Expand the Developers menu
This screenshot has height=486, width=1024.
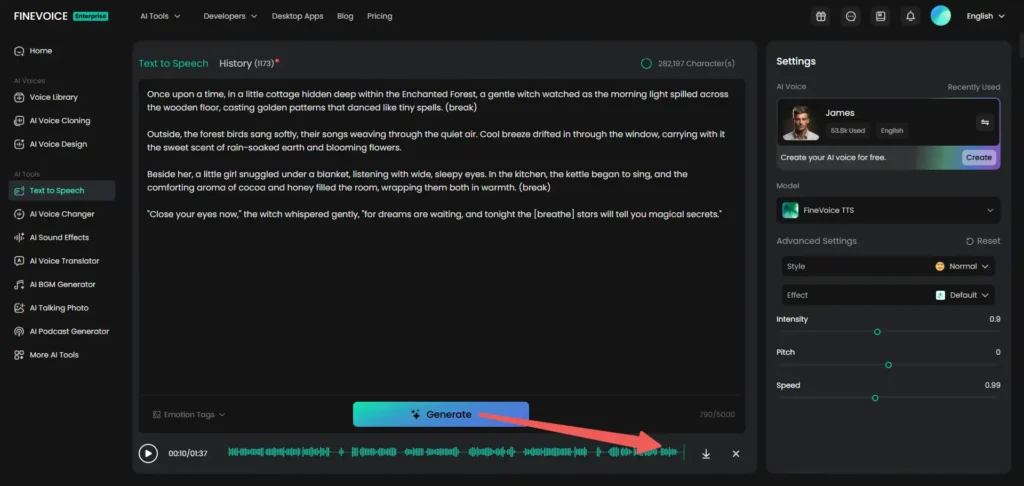[x=230, y=16]
